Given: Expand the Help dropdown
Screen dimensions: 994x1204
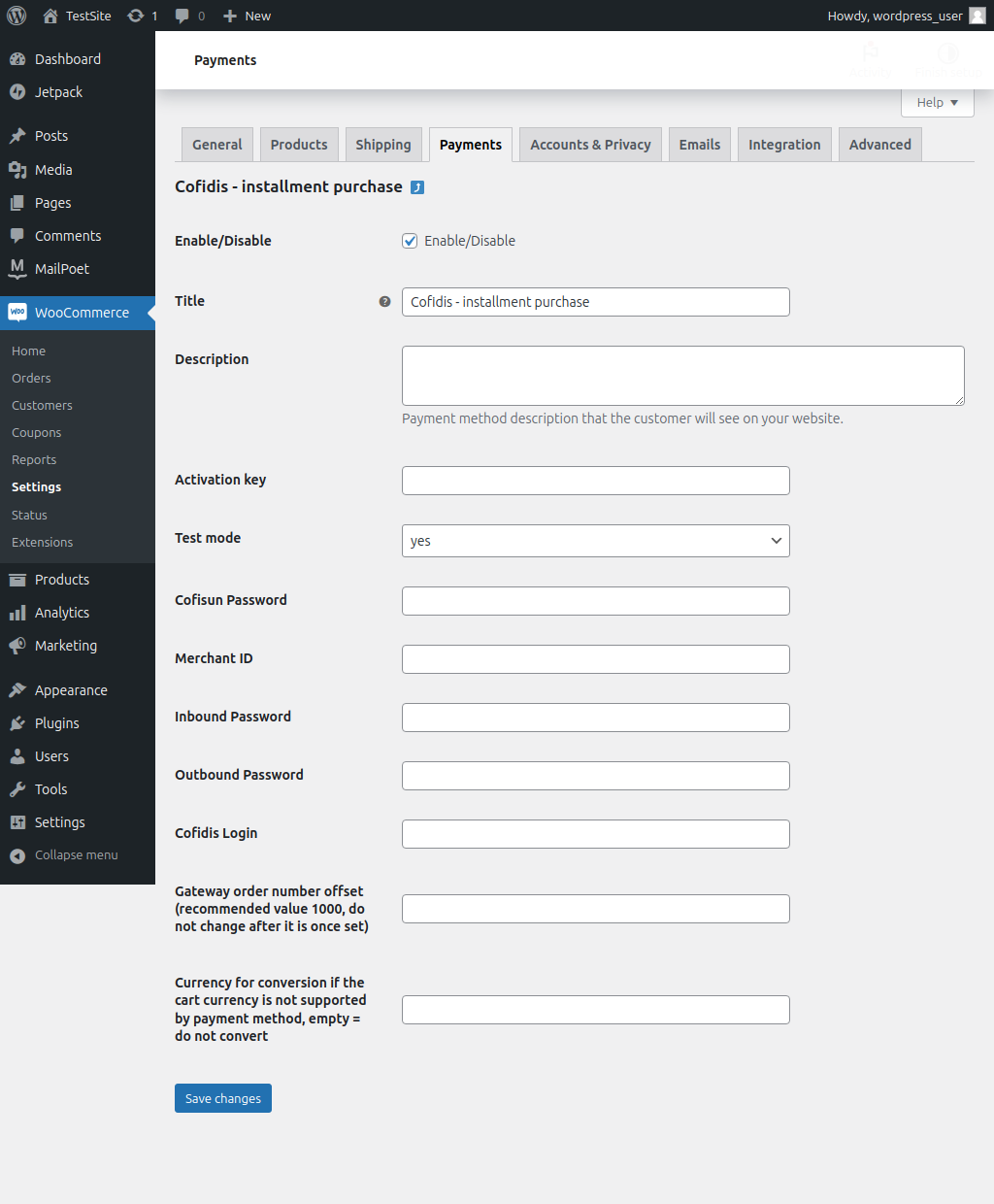Looking at the screenshot, I should point(936,102).
